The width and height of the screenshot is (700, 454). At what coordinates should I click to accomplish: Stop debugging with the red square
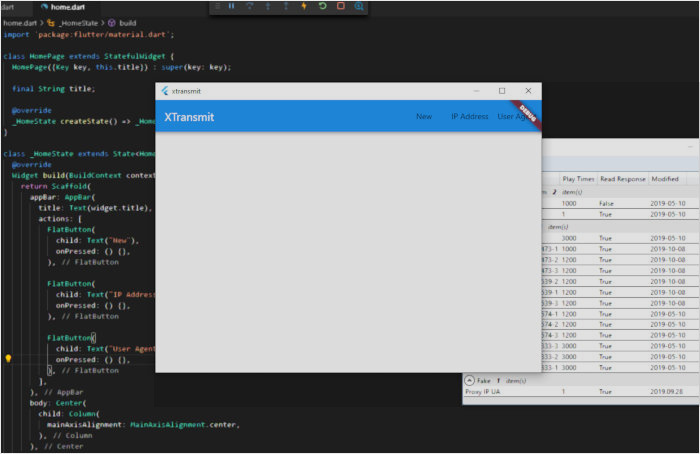click(x=340, y=6)
